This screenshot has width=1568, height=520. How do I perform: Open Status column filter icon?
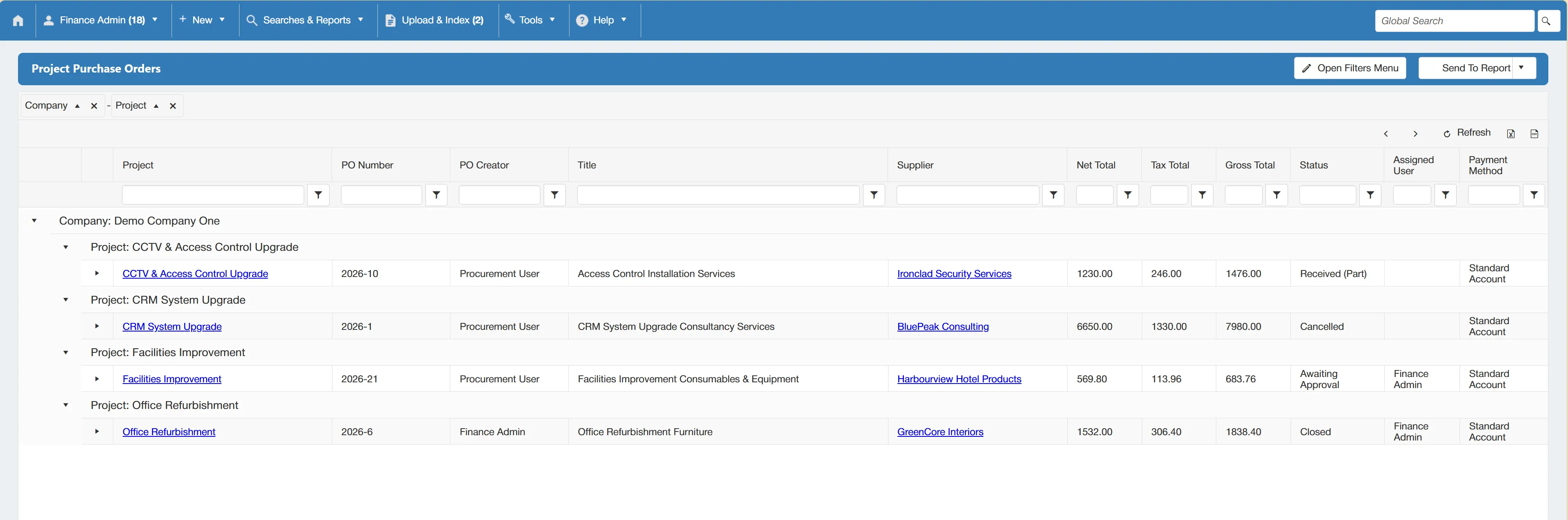(1370, 195)
